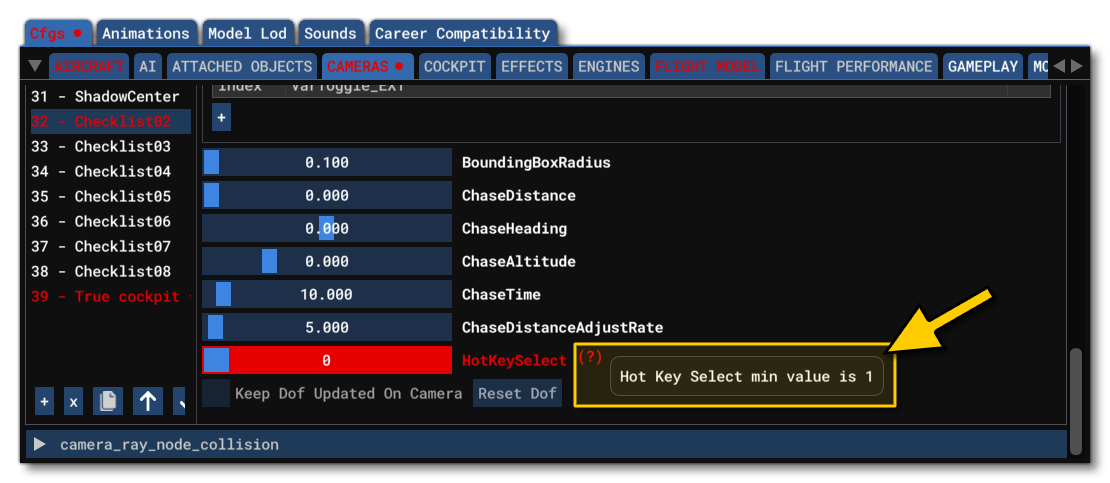
Task: Open the tab list dropdown triangle
Action: [36, 67]
